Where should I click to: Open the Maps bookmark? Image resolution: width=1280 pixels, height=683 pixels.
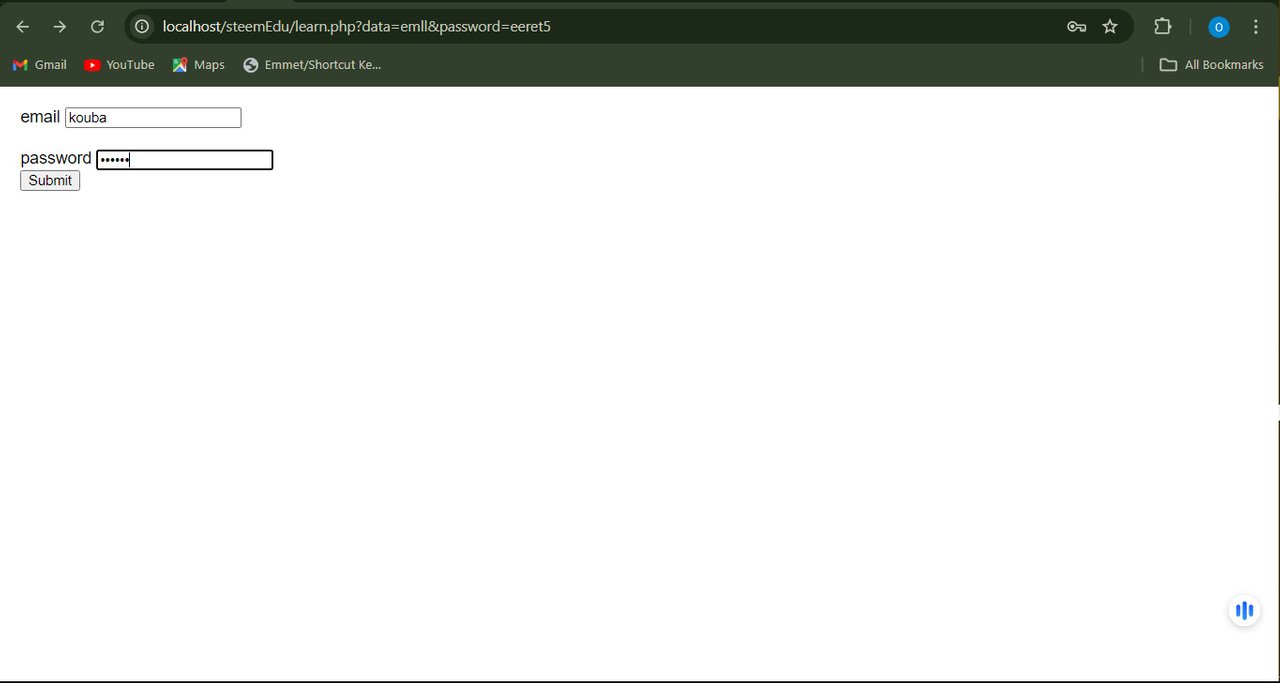coord(198,65)
